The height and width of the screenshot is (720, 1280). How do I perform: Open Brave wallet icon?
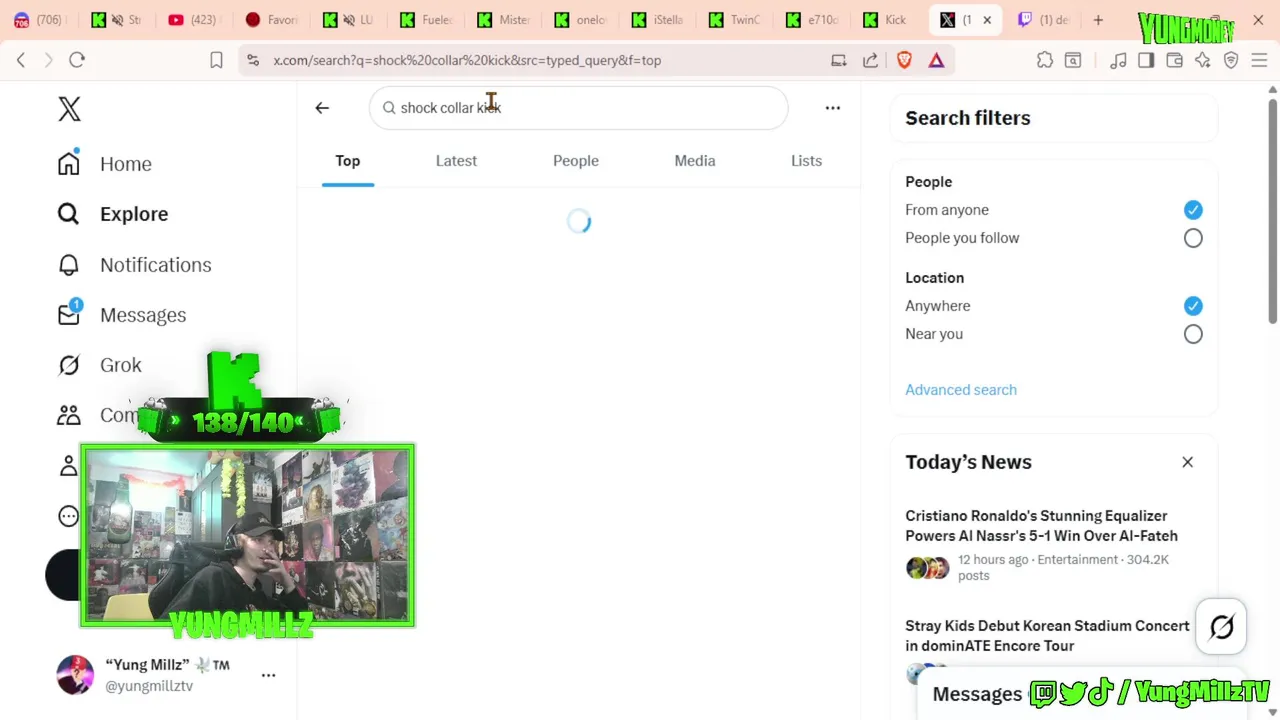[1174, 60]
